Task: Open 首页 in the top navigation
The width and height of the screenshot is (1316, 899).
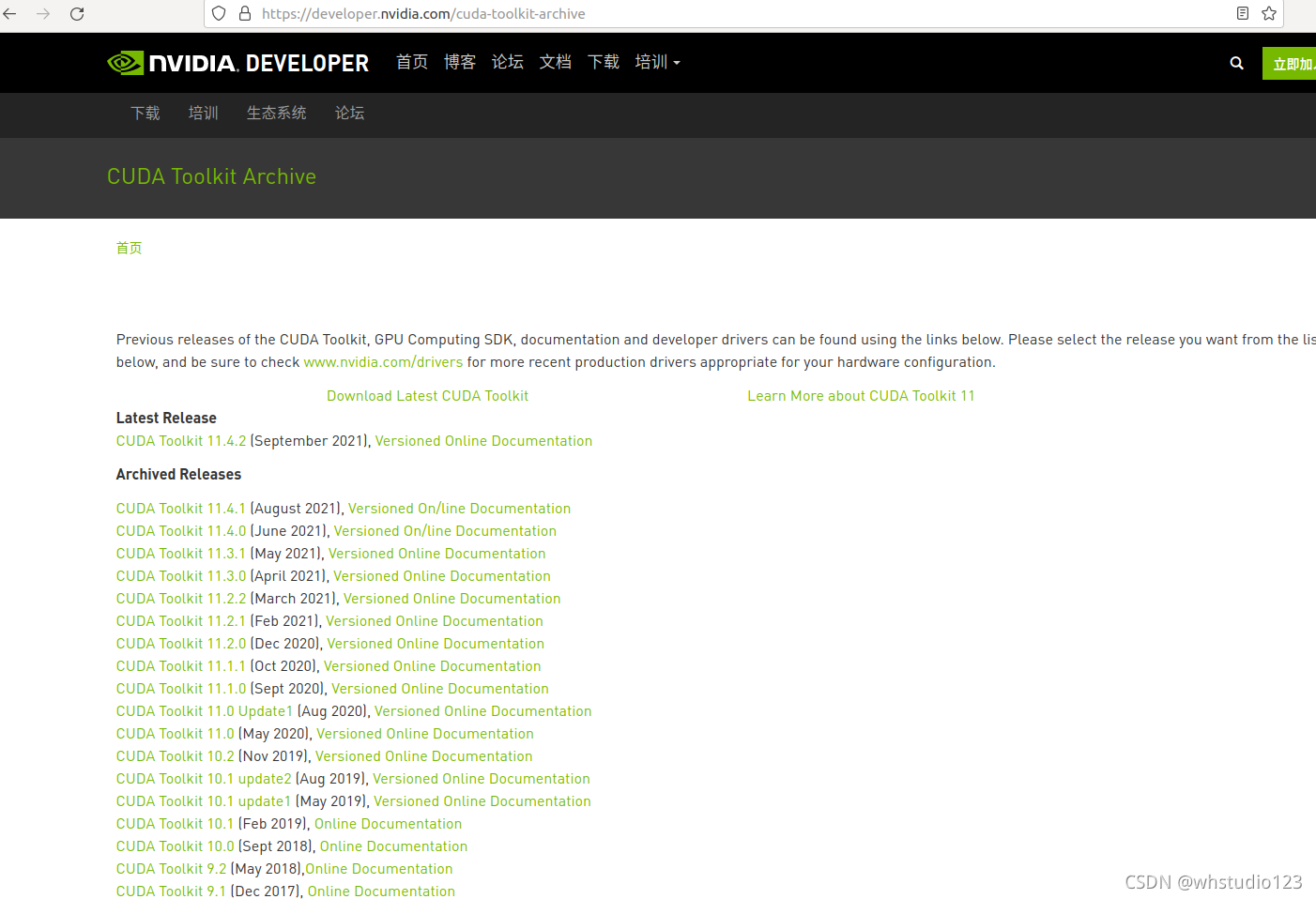Action: pos(412,62)
